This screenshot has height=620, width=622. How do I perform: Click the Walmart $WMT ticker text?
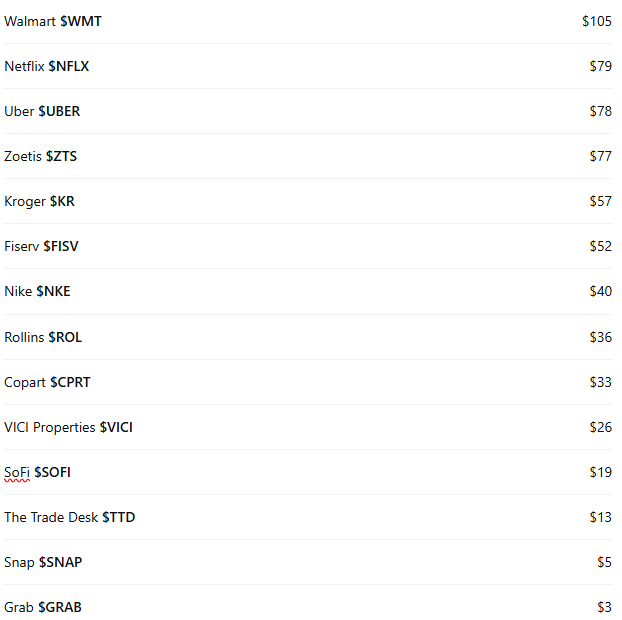tap(53, 21)
